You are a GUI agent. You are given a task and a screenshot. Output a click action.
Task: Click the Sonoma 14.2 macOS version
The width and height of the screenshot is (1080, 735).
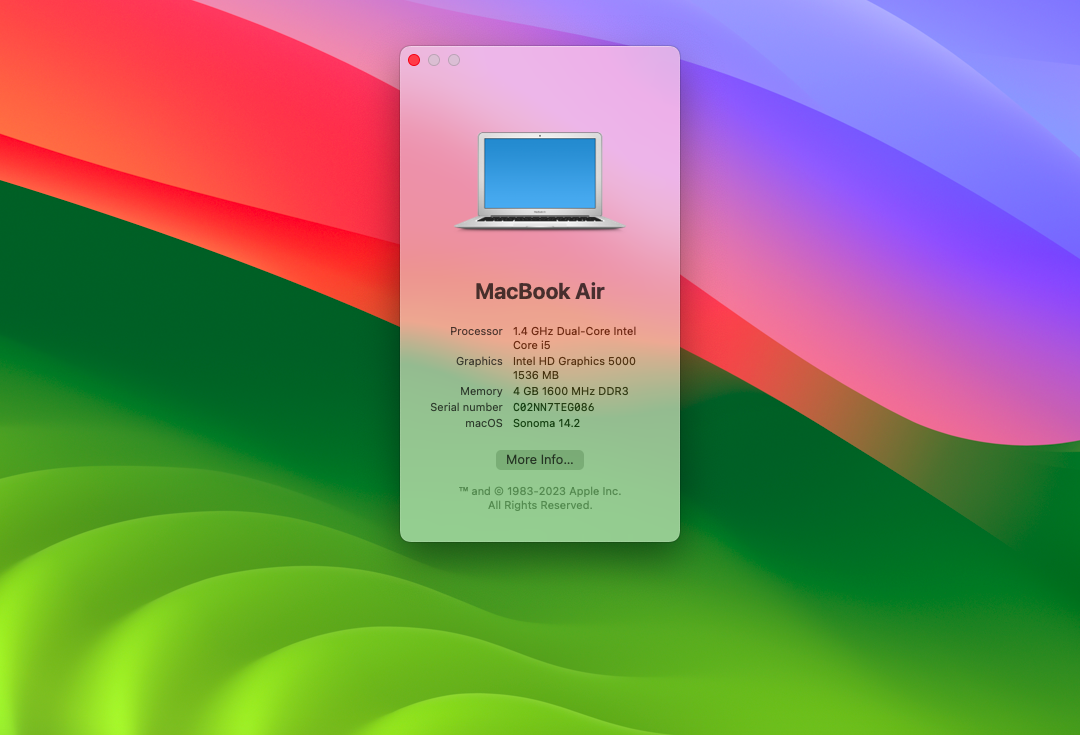point(546,423)
